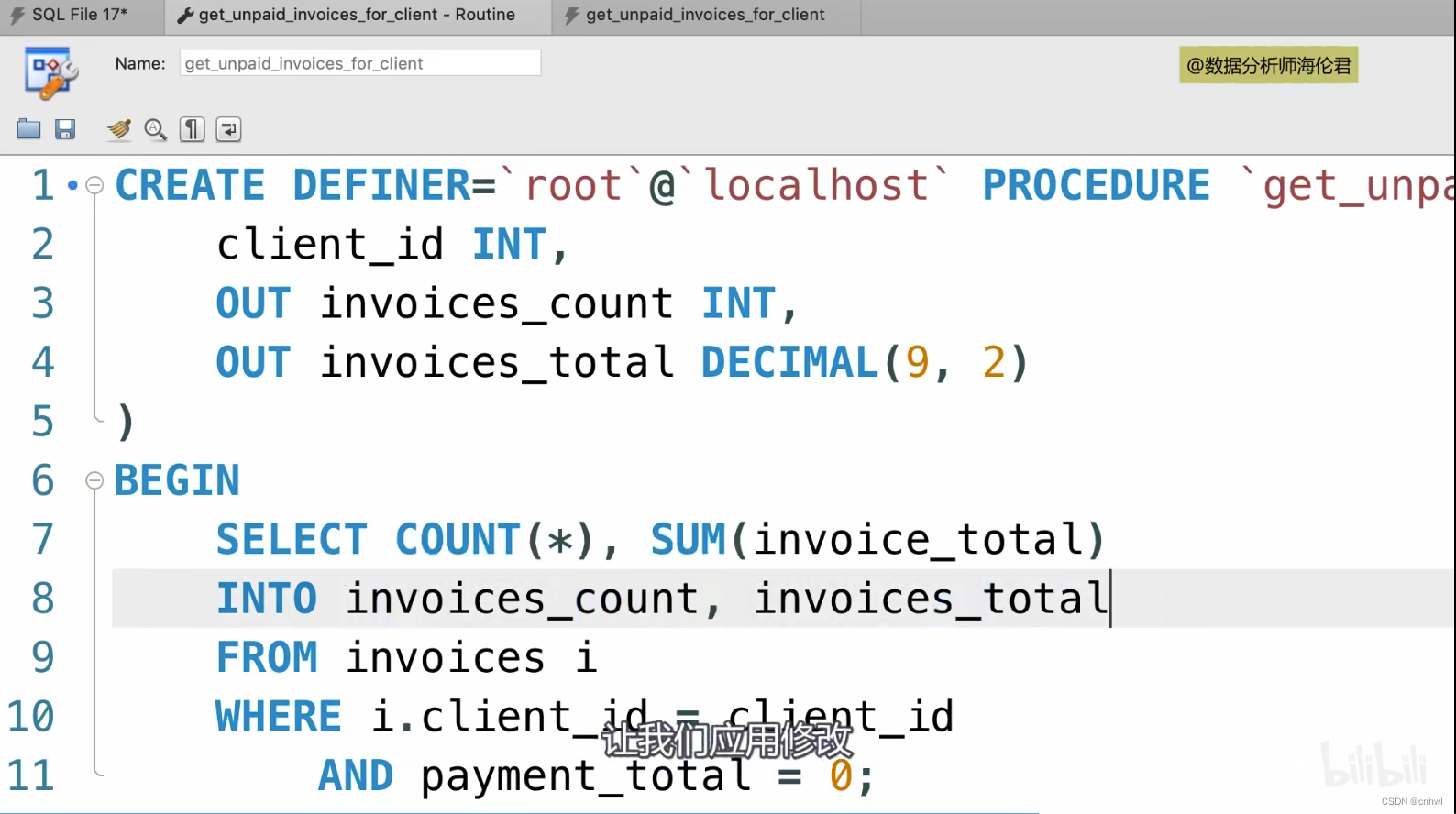Image resolution: width=1456 pixels, height=814 pixels.
Task: Open find panel with magnifier icon
Action: click(155, 129)
